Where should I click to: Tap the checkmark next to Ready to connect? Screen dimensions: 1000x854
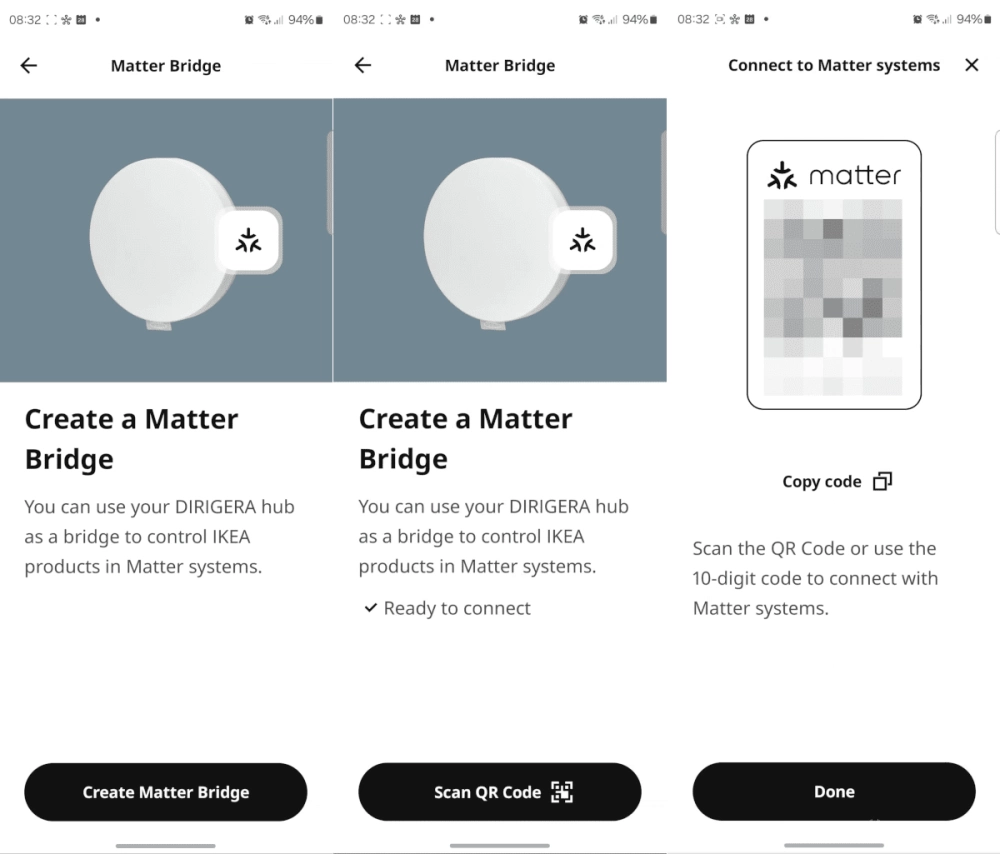coord(370,608)
